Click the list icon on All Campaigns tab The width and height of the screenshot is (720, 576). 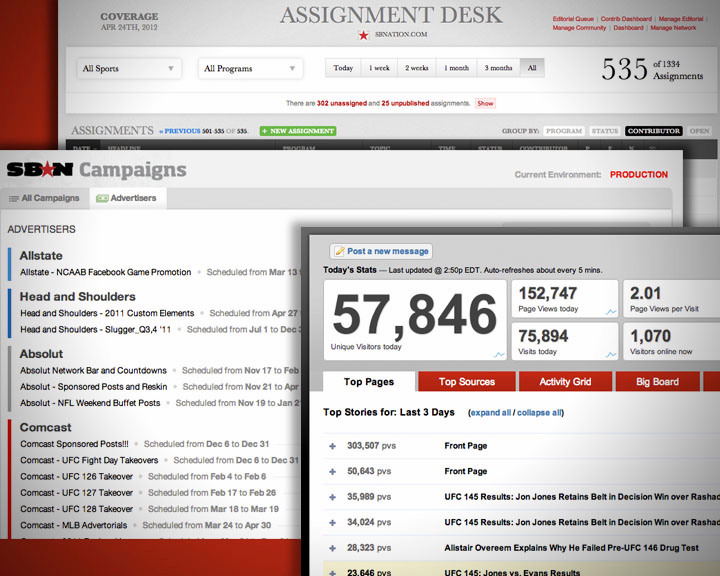14,198
